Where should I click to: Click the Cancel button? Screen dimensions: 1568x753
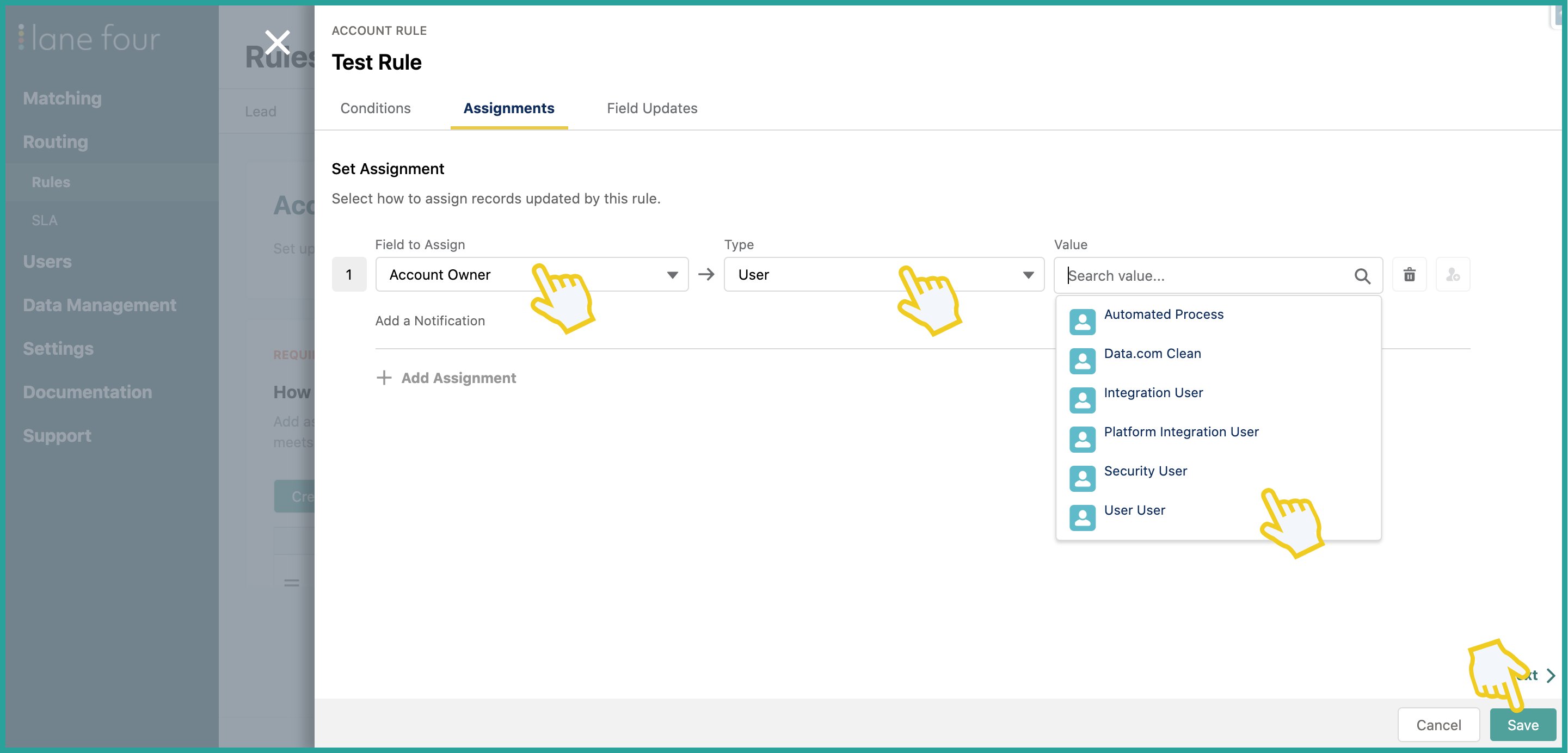1438,724
